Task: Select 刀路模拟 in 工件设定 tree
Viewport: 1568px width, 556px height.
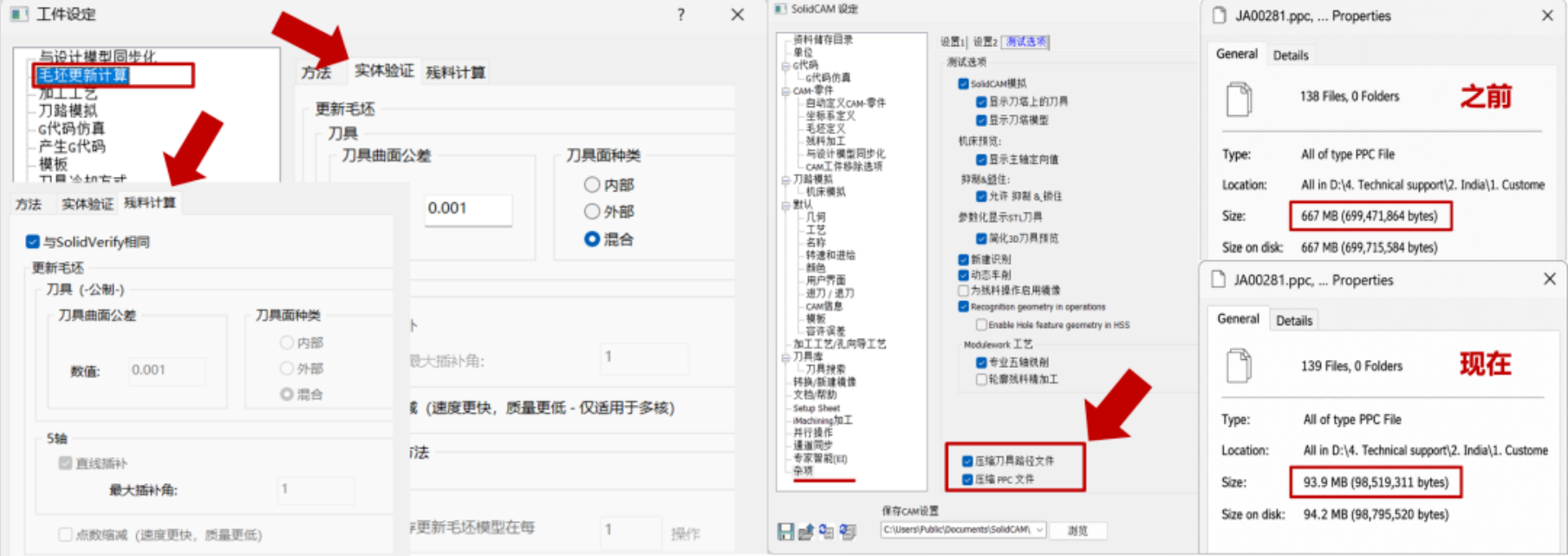Action: click(68, 110)
